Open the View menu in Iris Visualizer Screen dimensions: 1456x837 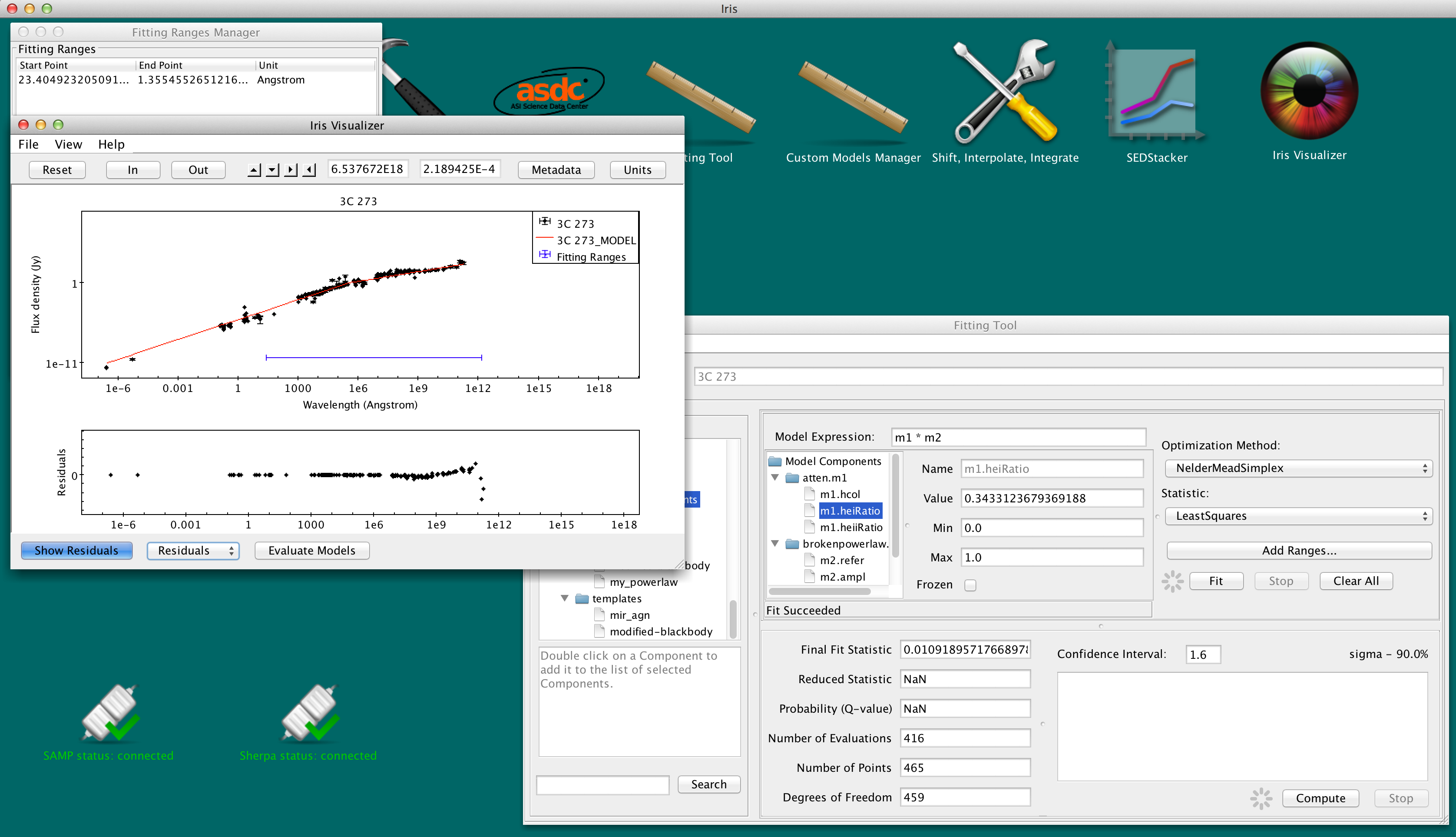(x=68, y=144)
